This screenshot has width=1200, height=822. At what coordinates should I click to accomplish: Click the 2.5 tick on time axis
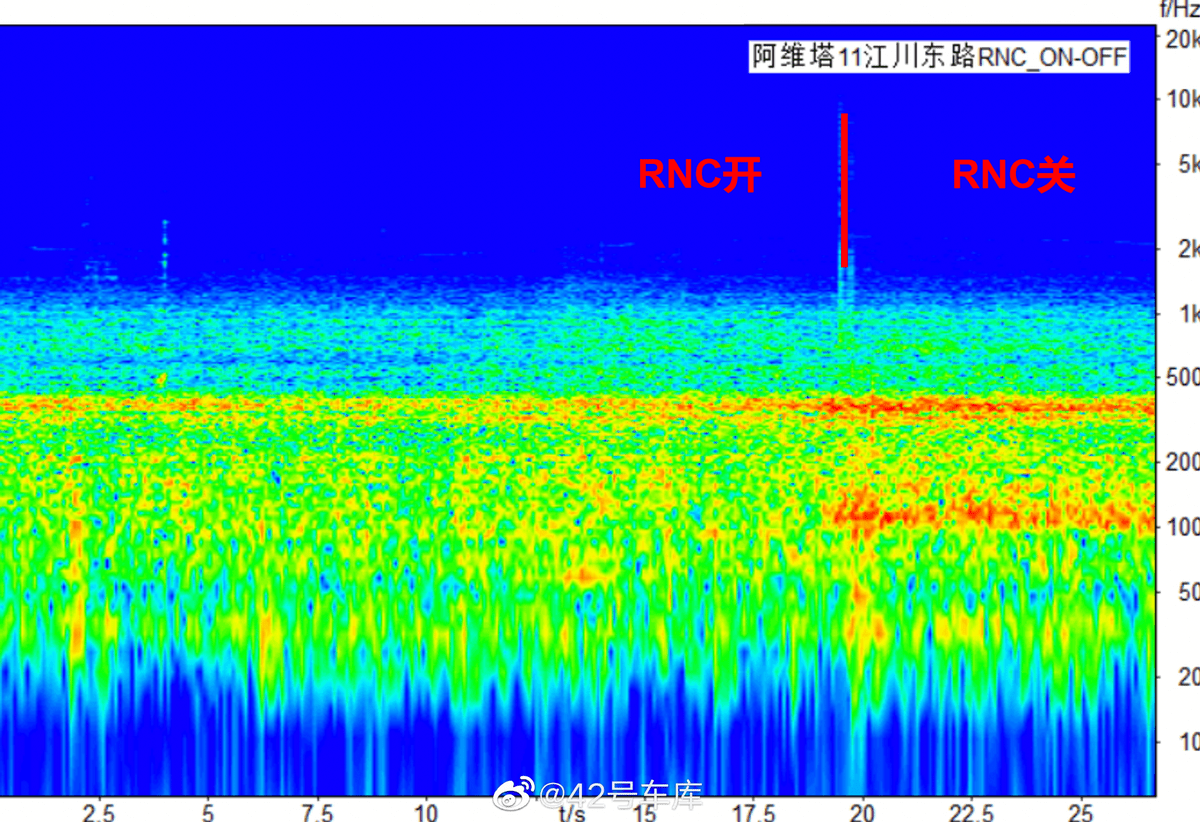(x=99, y=811)
